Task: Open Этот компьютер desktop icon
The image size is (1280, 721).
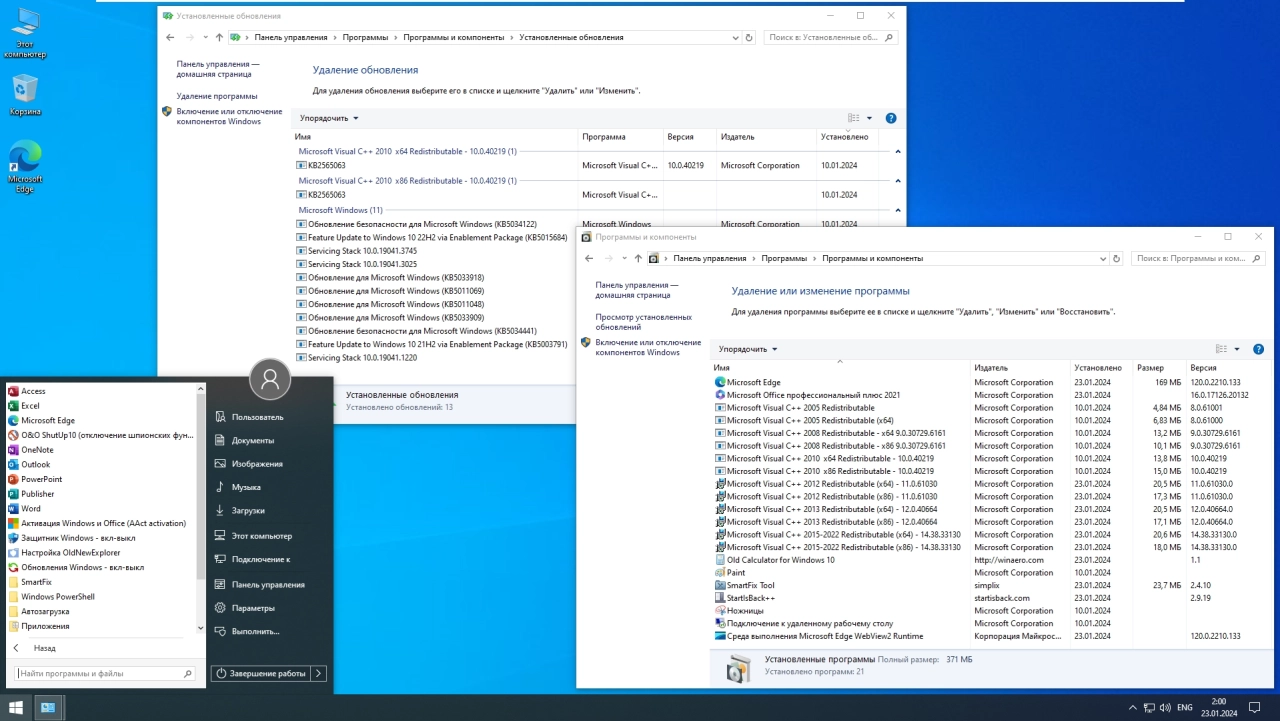Action: pos(25,32)
